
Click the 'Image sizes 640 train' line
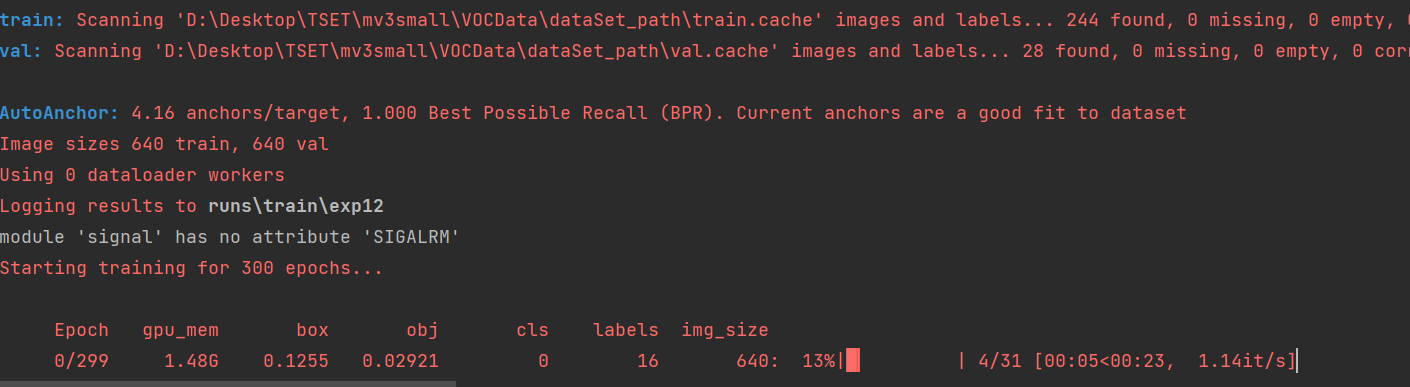[x=164, y=144]
